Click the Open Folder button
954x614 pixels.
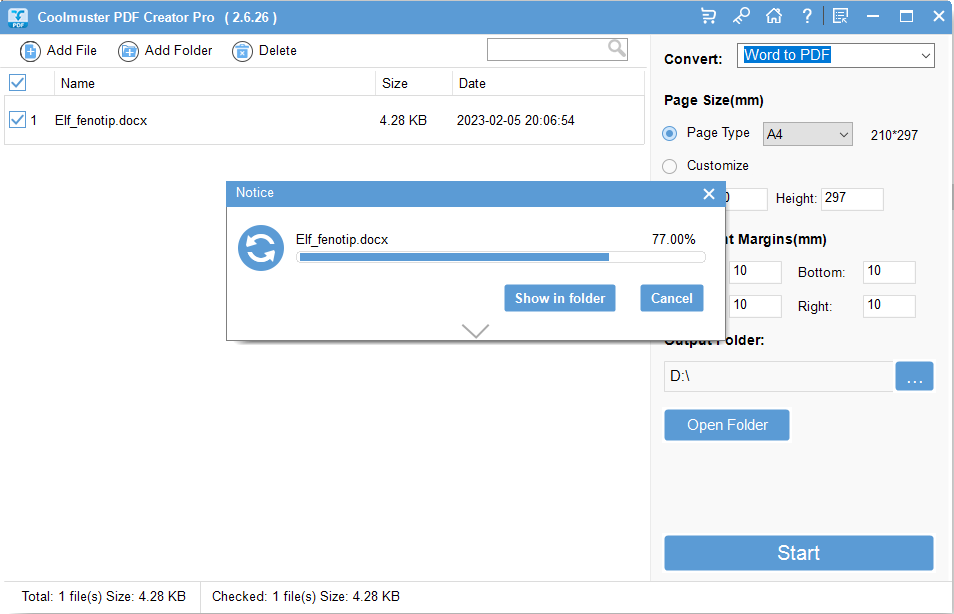[x=727, y=425]
